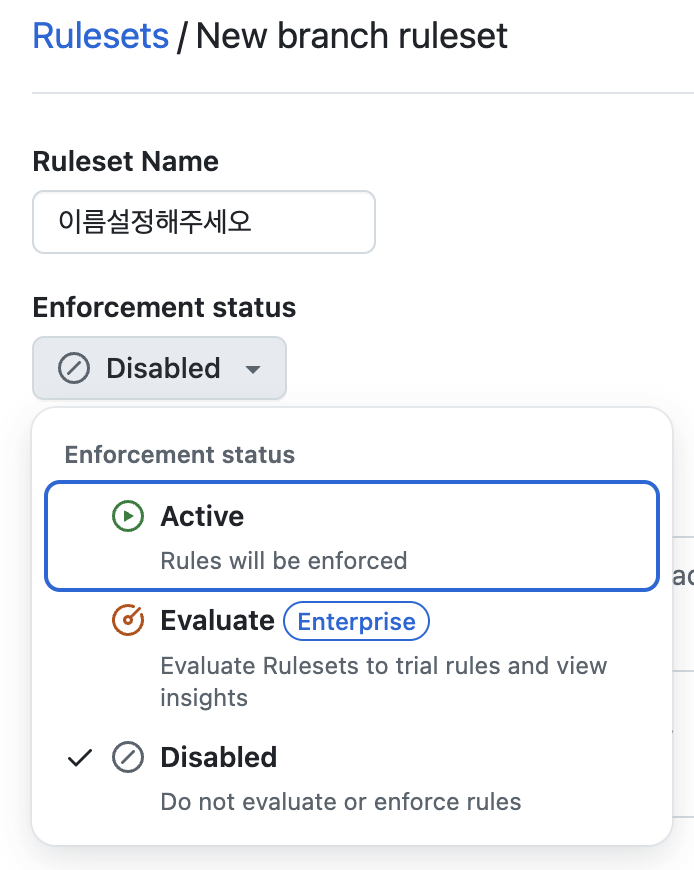694x870 pixels.
Task: Click the "Ruleset Name" field label
Action: [125, 161]
